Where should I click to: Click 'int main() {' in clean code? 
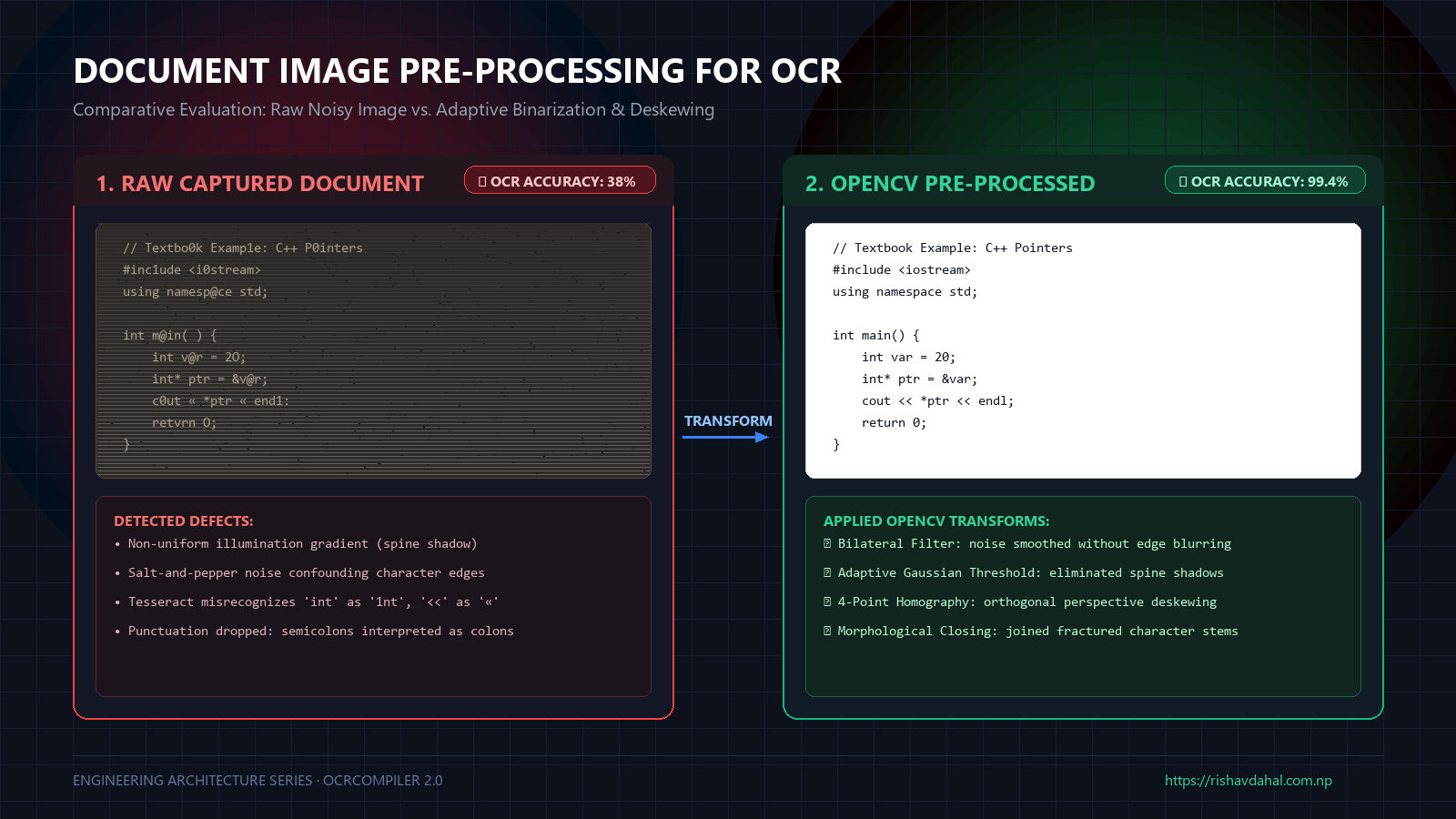point(876,335)
